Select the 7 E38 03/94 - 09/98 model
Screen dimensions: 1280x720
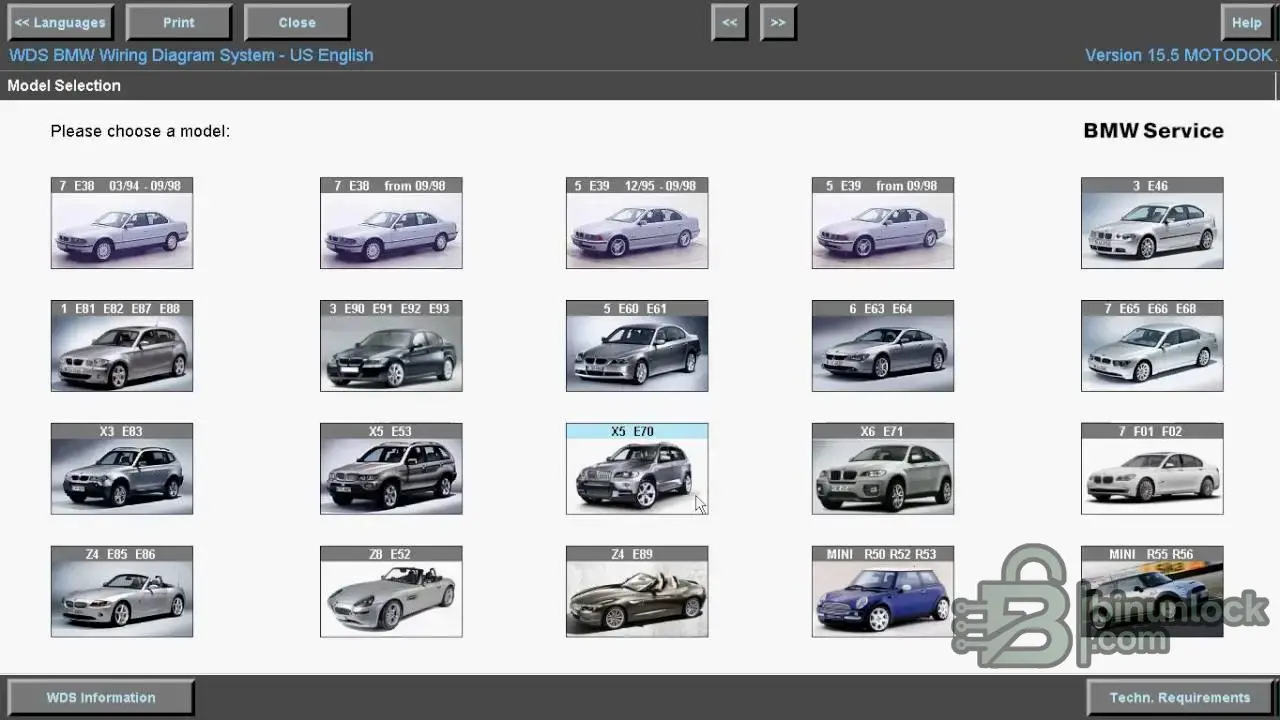(122, 223)
